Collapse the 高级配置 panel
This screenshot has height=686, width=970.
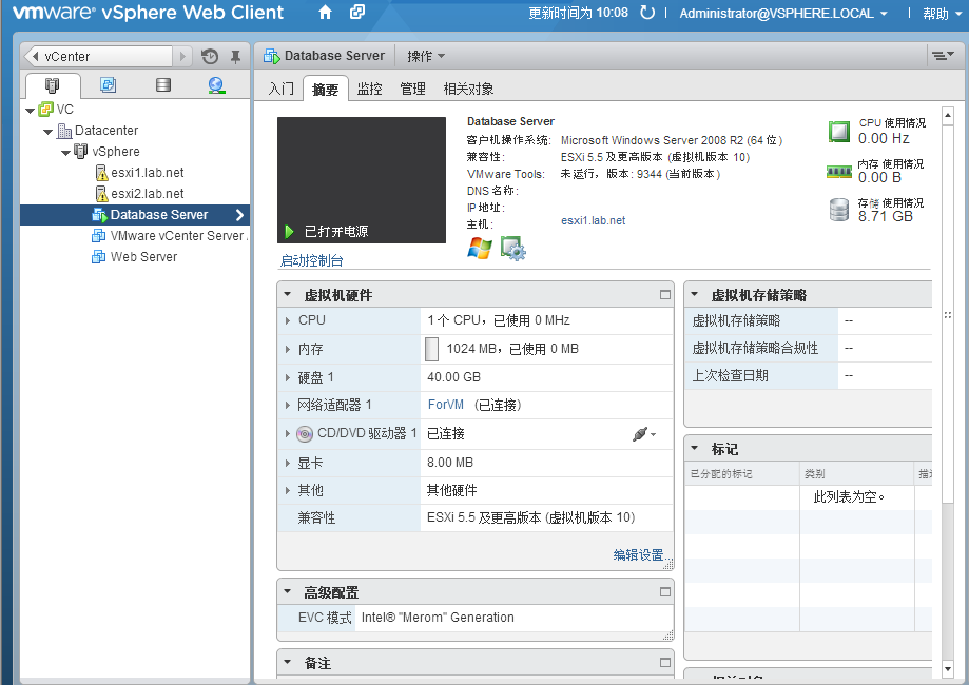[x=288, y=592]
